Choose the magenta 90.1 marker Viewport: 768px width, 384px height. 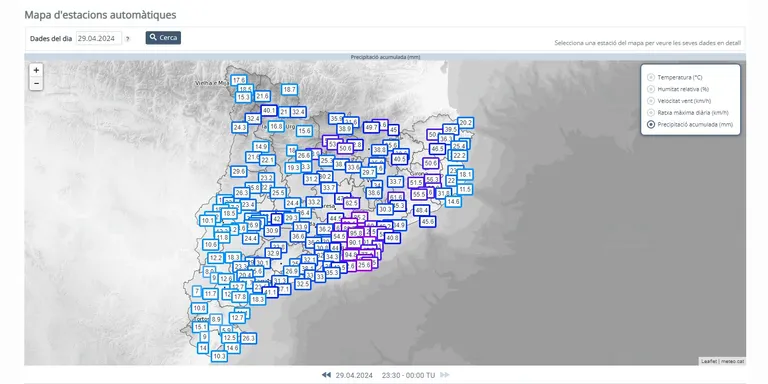355,242
